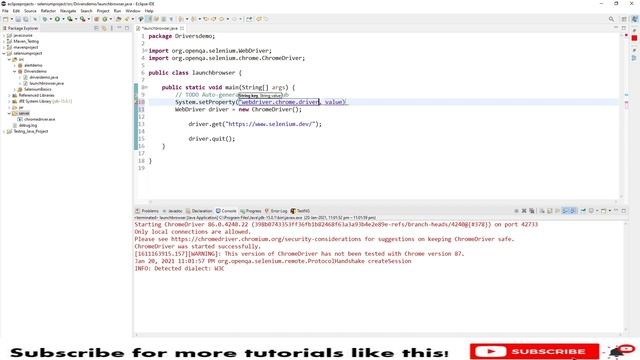Click the chromedriver.chromium.org link in Console
The image size is (640, 360).
[266, 239]
